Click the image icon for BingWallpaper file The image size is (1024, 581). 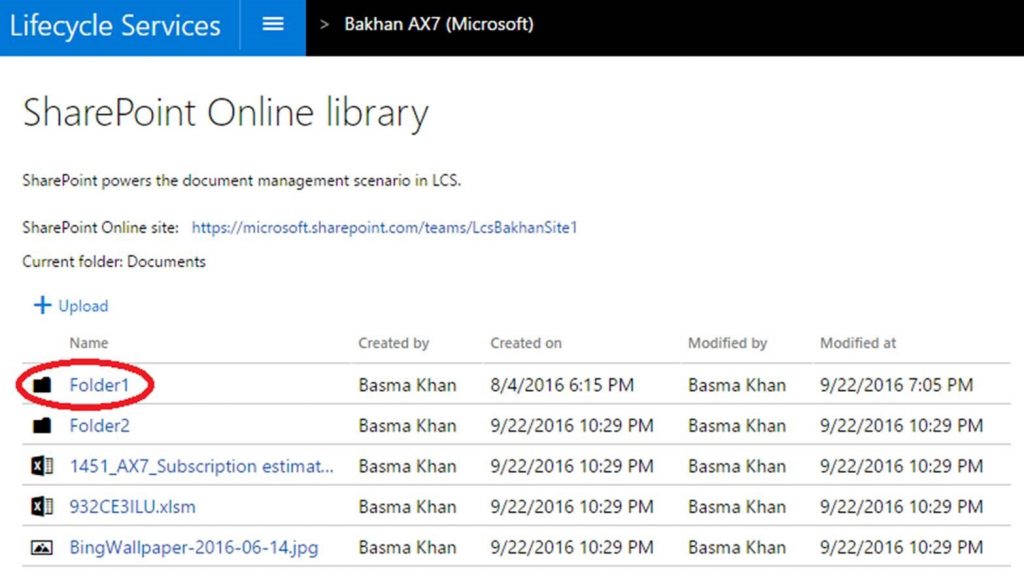[42, 548]
